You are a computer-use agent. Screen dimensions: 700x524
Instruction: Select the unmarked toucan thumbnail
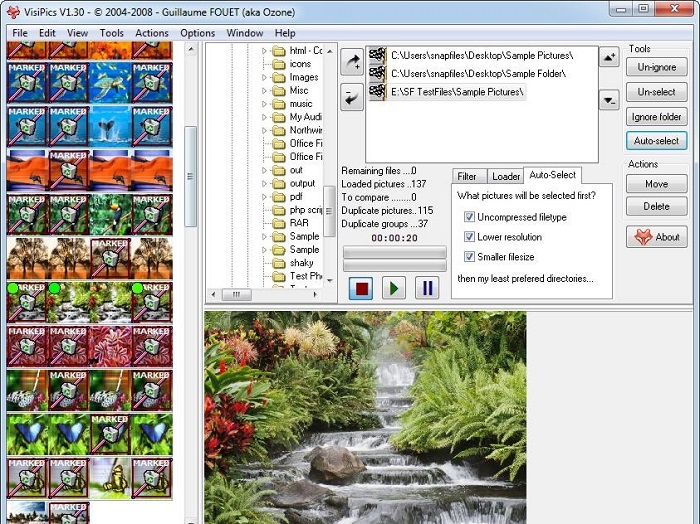pyautogui.click(x=110, y=215)
